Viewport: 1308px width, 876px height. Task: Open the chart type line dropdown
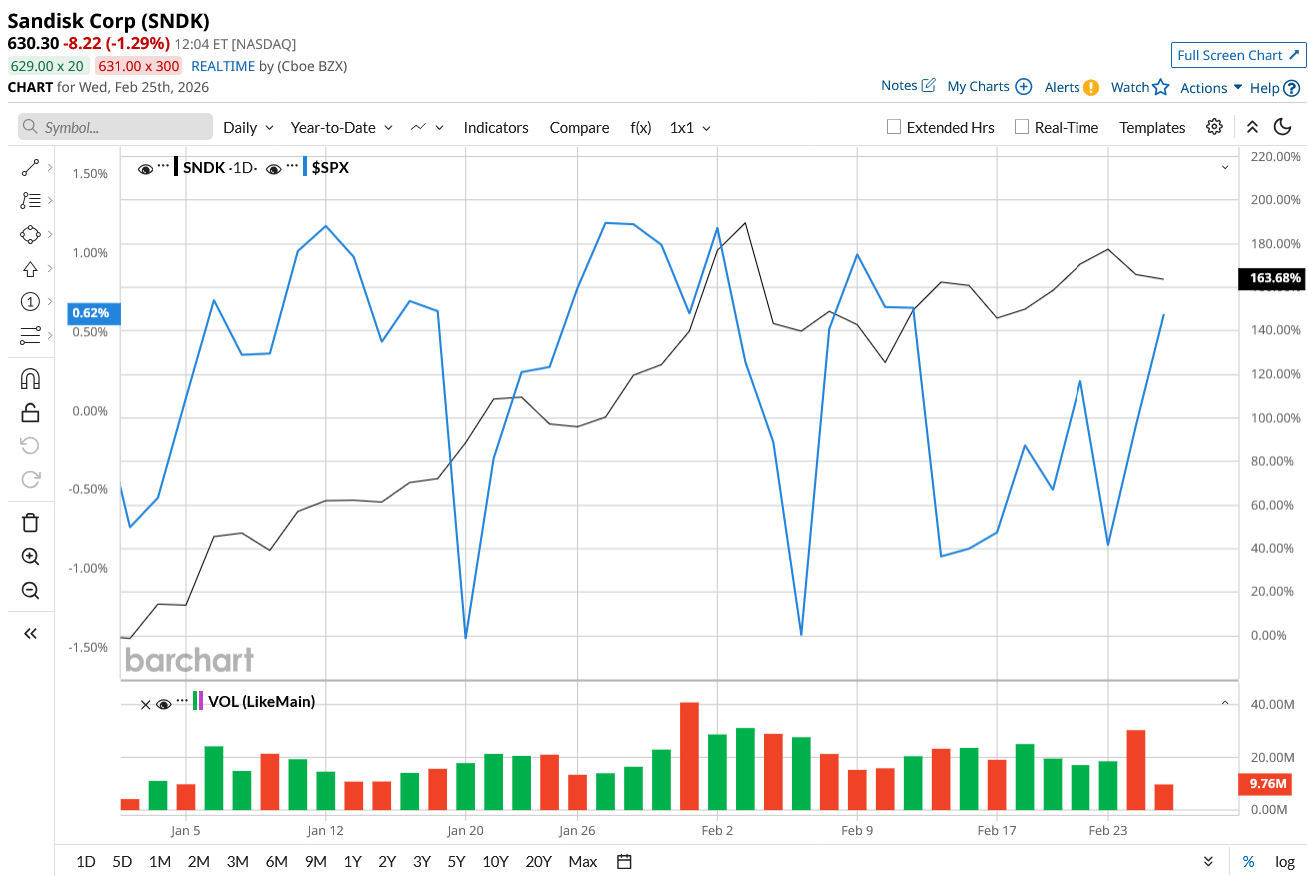click(426, 128)
